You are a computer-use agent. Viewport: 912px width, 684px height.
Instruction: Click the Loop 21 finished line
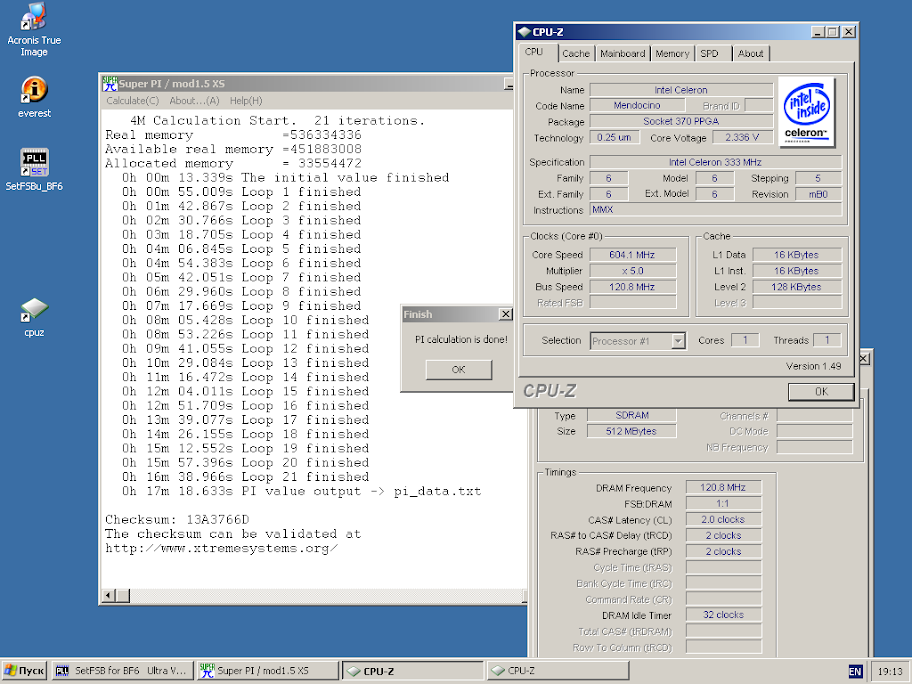[245, 477]
